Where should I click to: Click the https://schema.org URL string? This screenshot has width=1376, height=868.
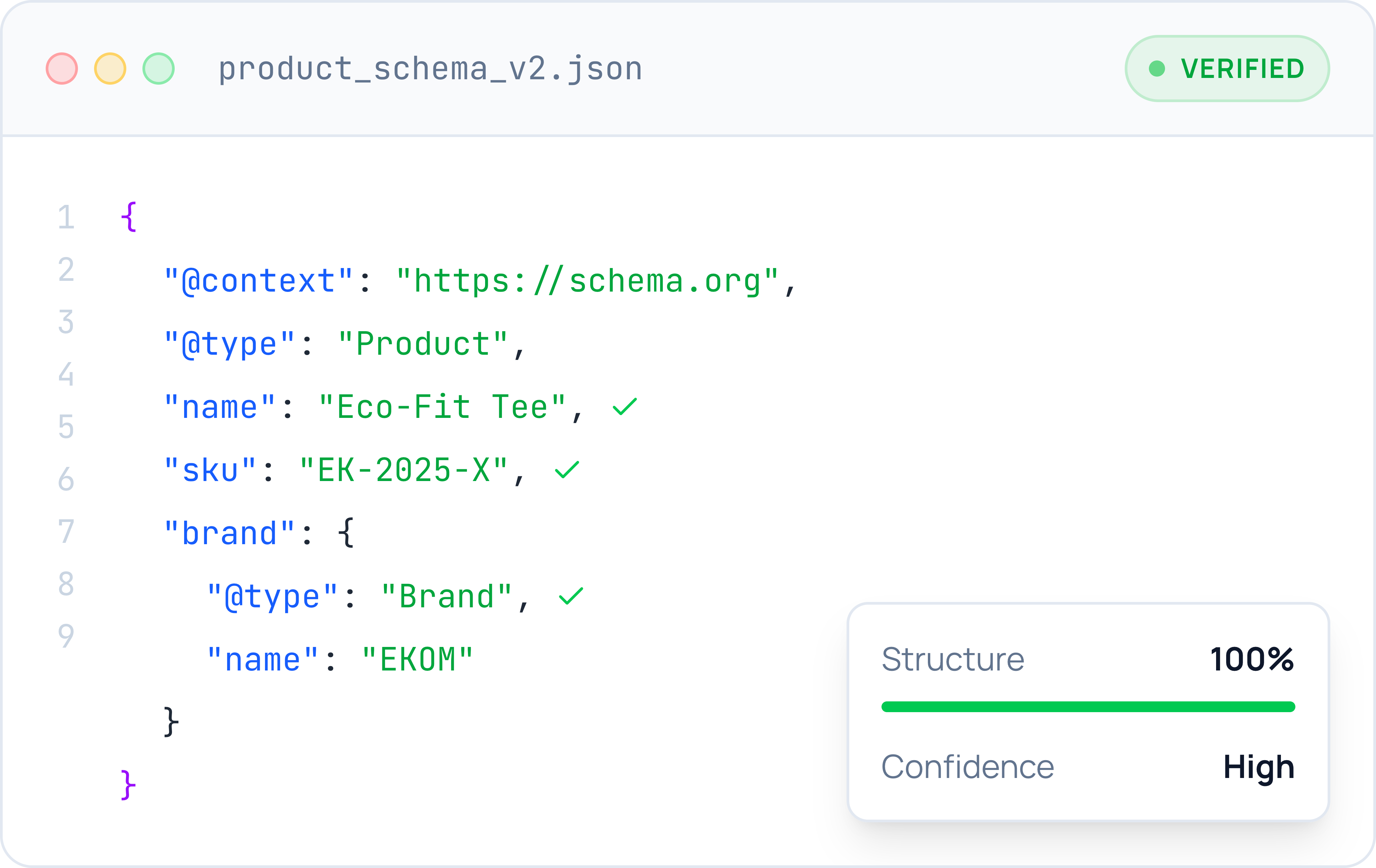coord(588,281)
